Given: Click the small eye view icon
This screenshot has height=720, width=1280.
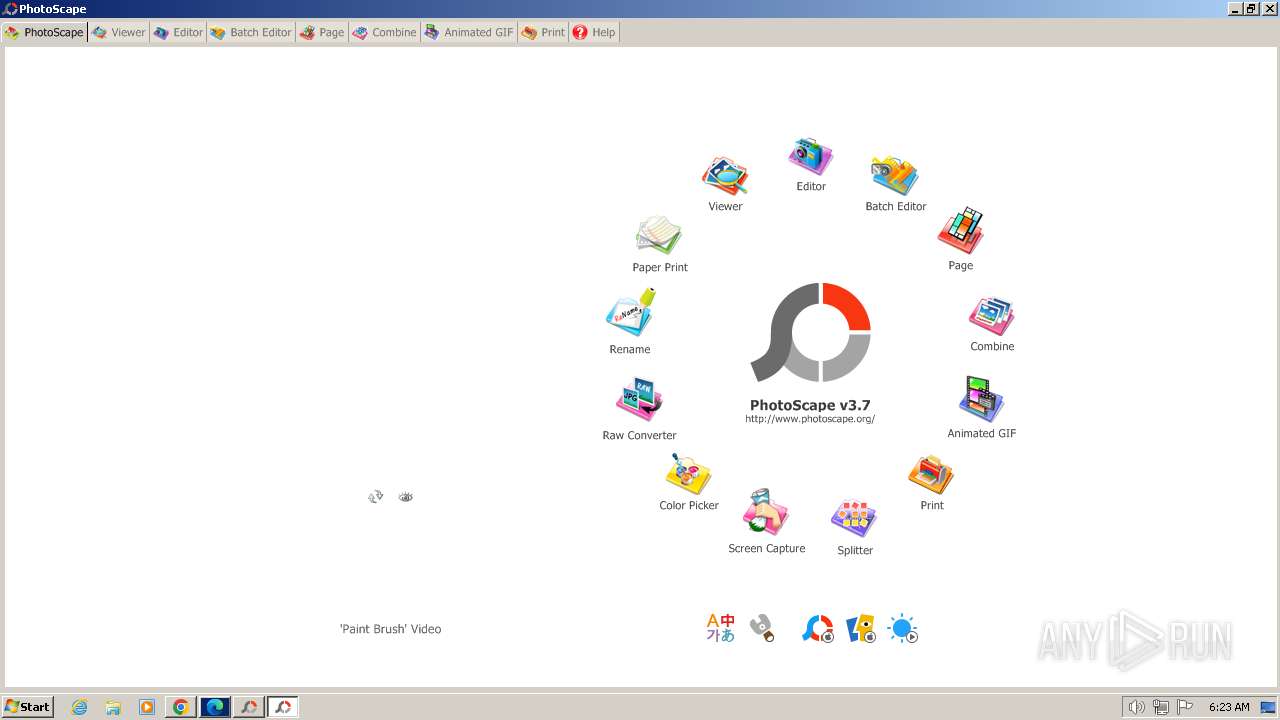Looking at the screenshot, I should pyautogui.click(x=405, y=496).
